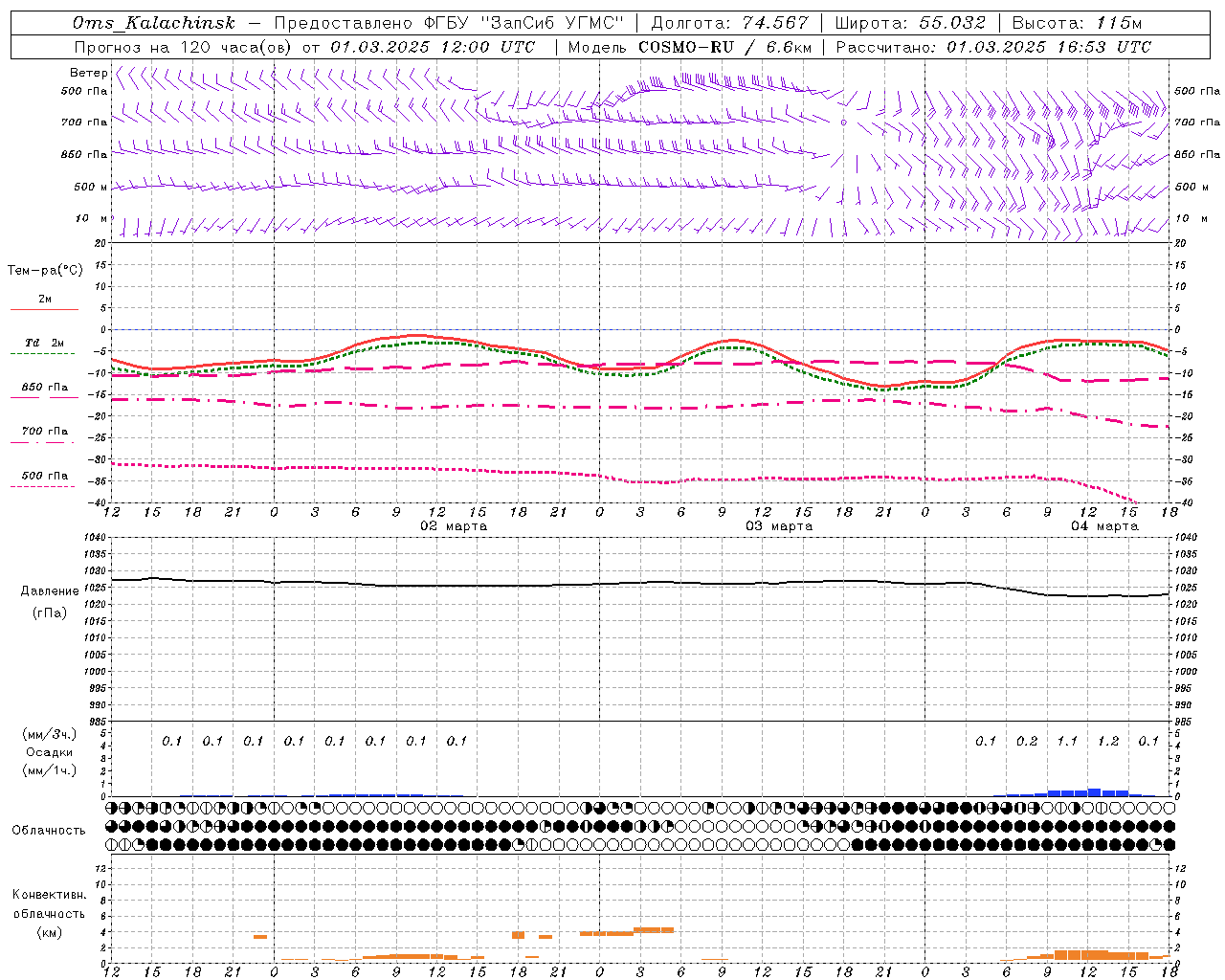Viewport: 1225px width, 980px height.
Task: Click the calm wind circle symbol at 700 гПа
Action: [x=843, y=122]
